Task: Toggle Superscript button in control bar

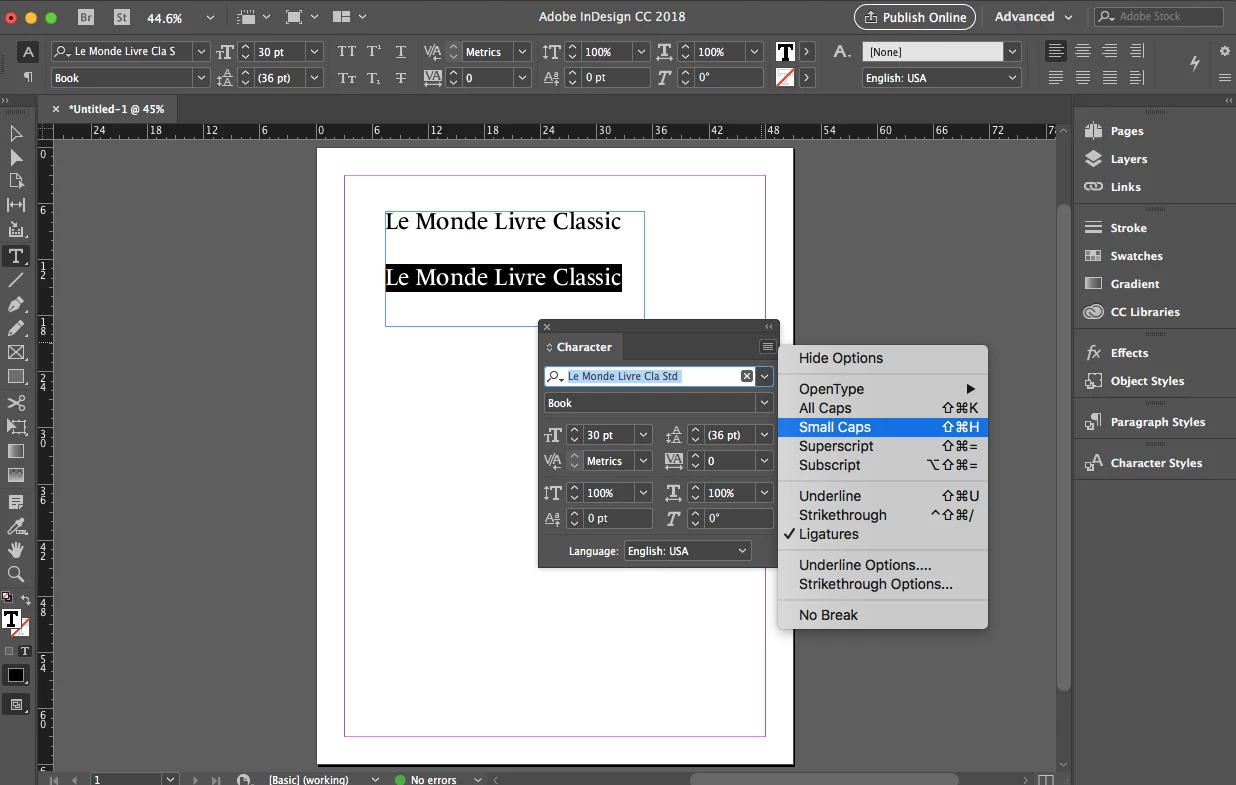Action: pyautogui.click(x=374, y=52)
